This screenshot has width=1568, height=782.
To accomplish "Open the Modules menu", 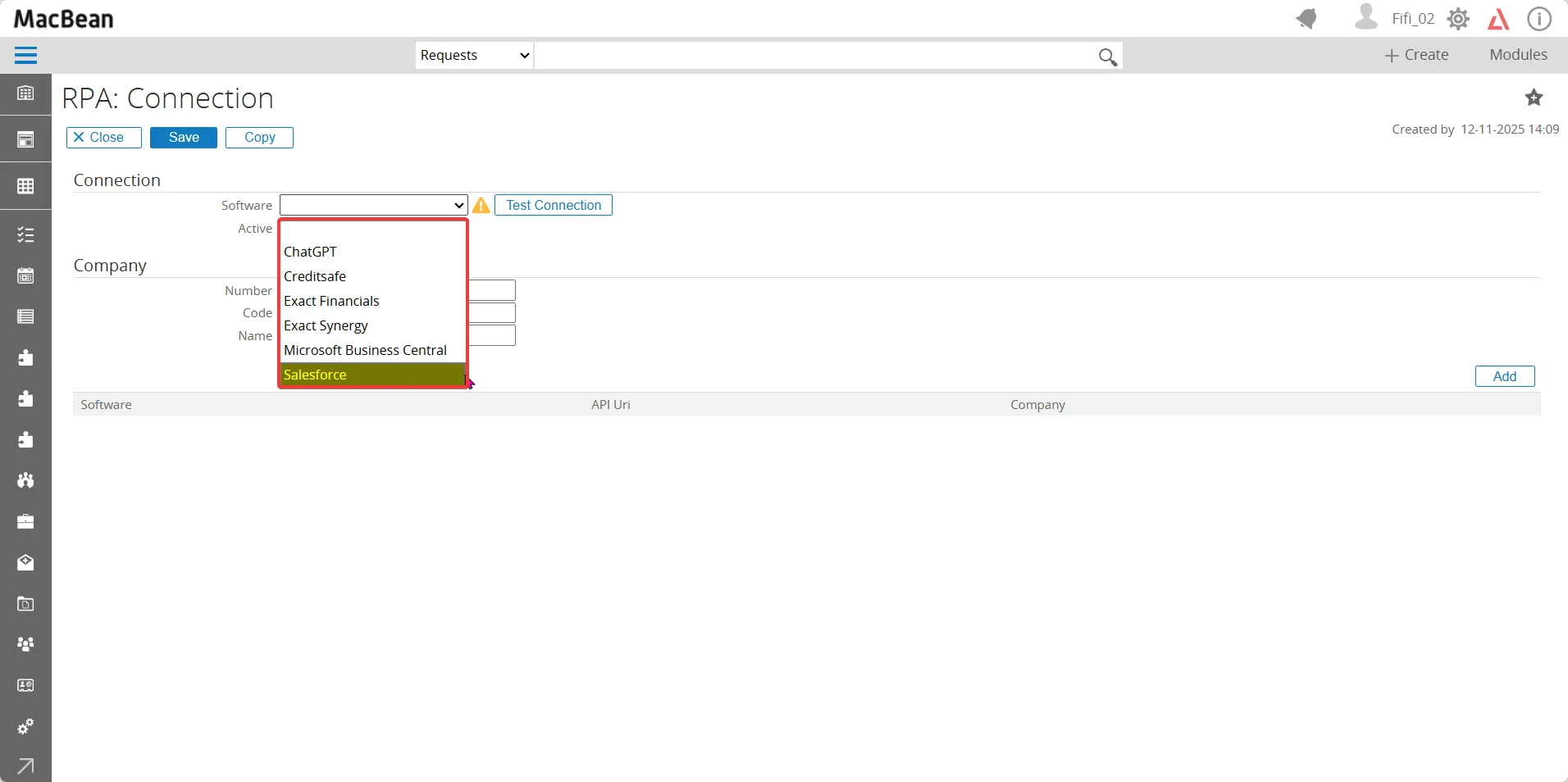I will click(x=1518, y=55).
